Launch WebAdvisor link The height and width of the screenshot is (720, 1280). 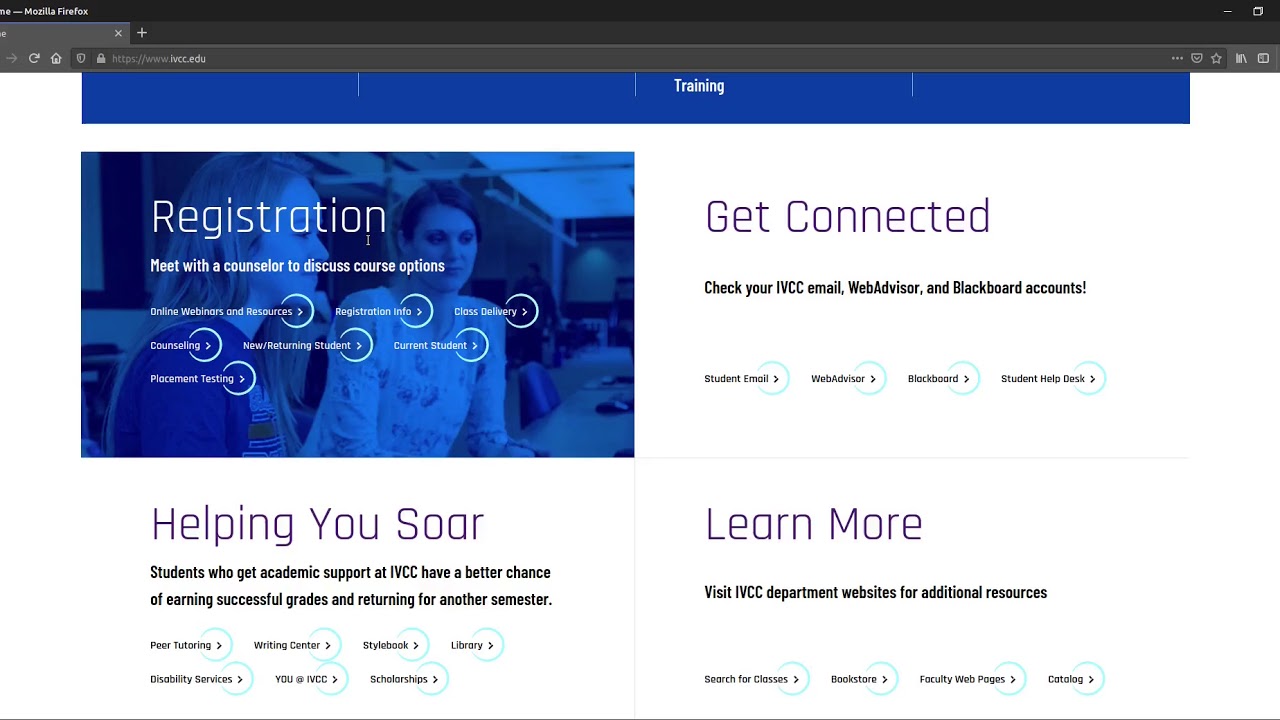[x=847, y=378]
